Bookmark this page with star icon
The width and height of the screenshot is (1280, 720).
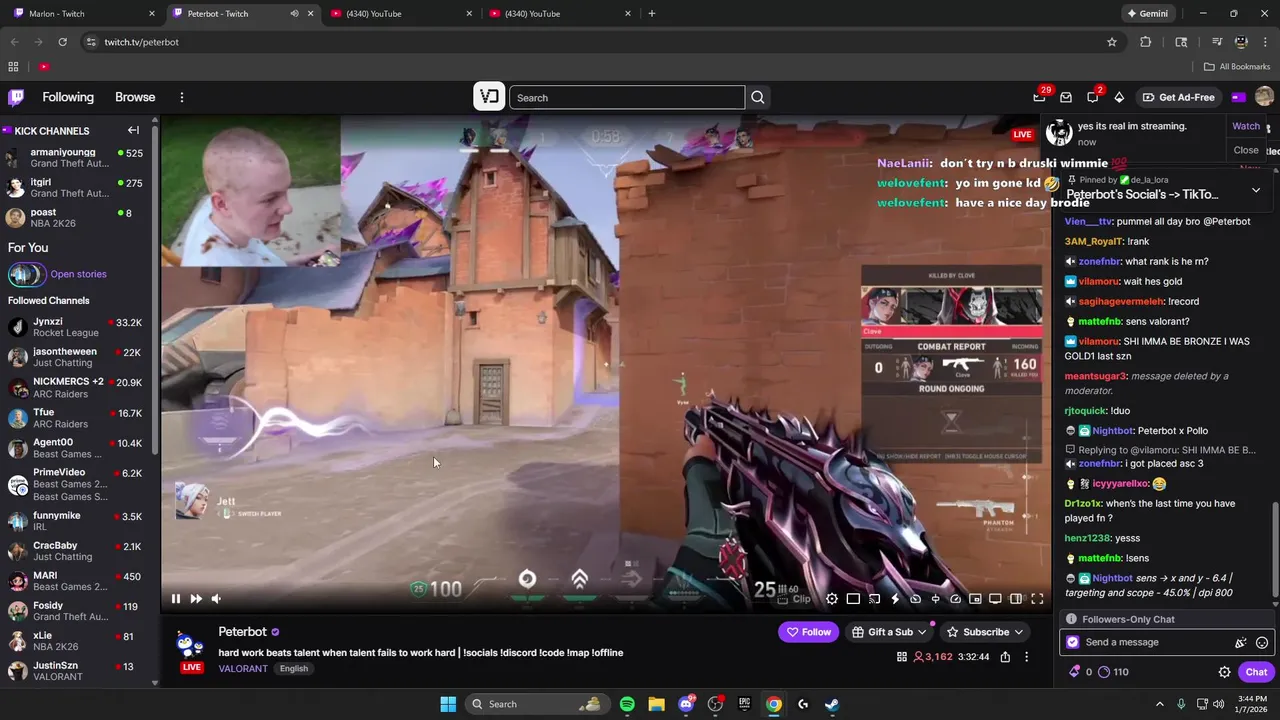tap(1111, 42)
